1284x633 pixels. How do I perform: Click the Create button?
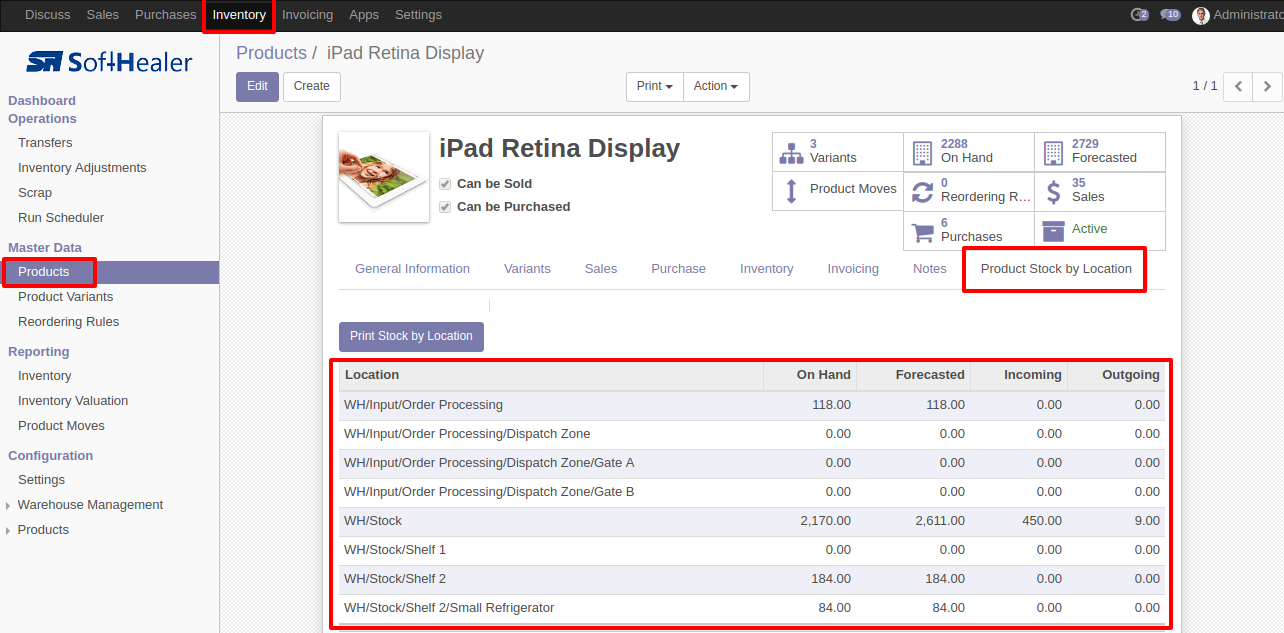tap(312, 87)
